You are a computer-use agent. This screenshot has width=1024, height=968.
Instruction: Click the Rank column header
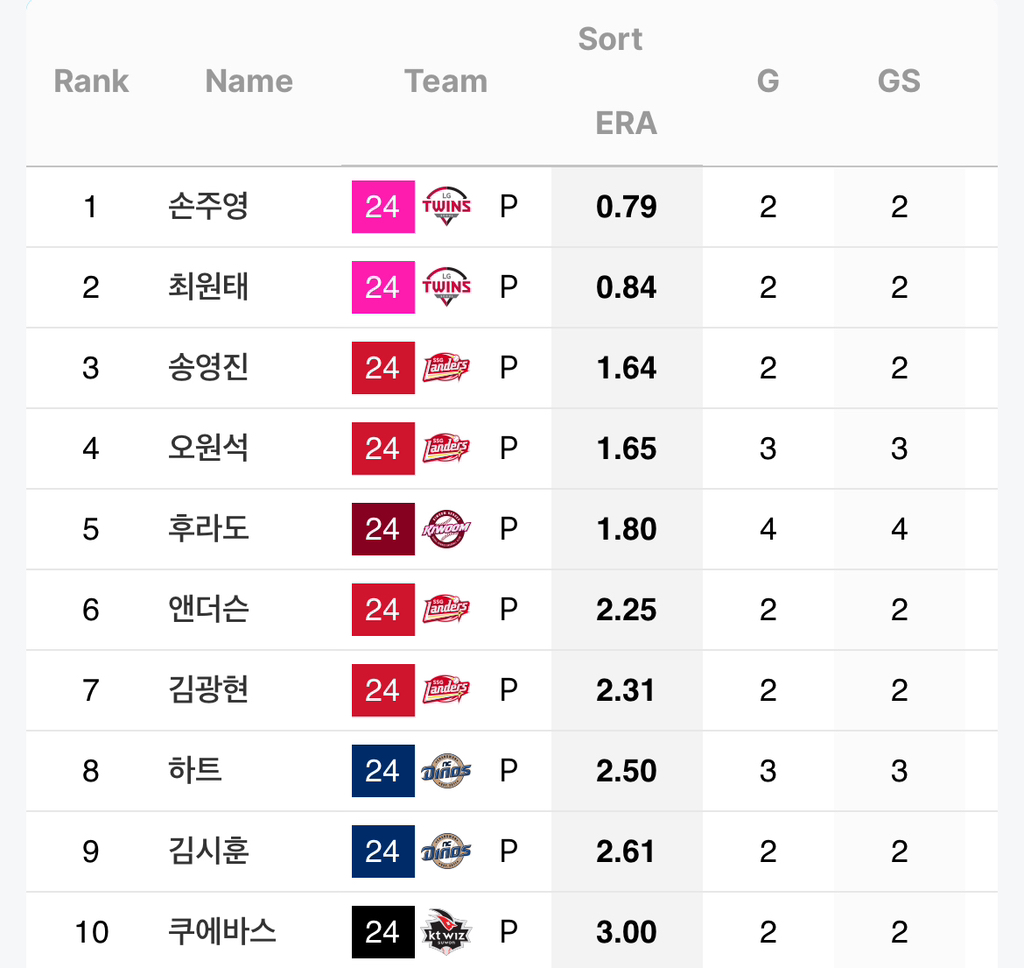[x=91, y=81]
